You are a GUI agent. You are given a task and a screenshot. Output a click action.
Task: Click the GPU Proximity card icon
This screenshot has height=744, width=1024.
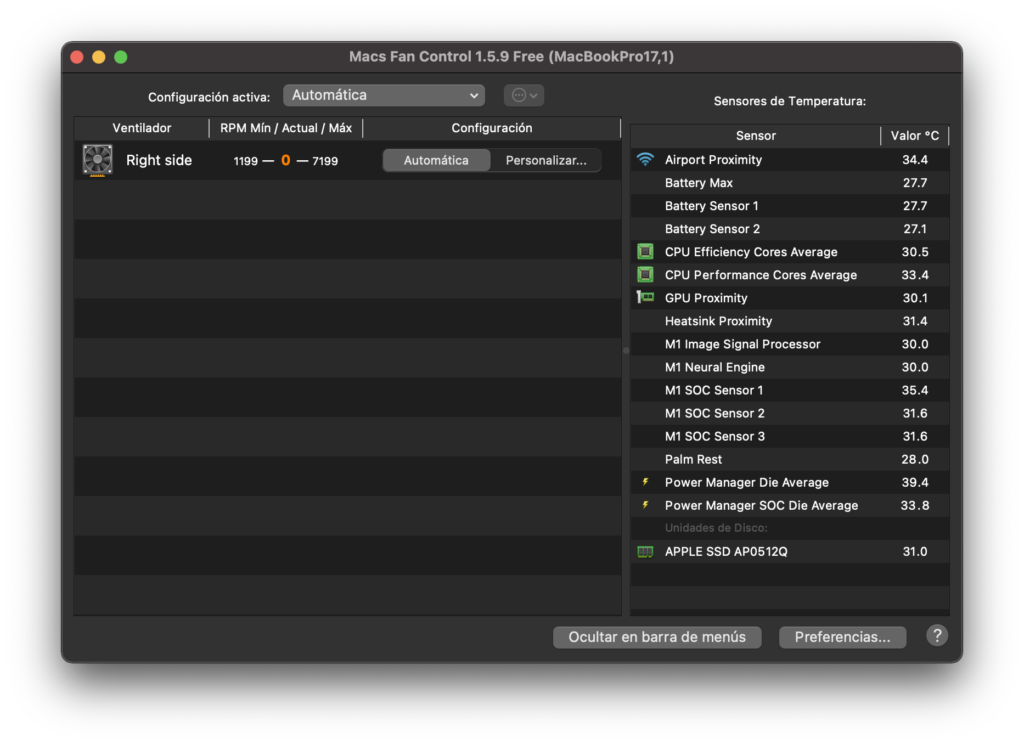[645, 298]
